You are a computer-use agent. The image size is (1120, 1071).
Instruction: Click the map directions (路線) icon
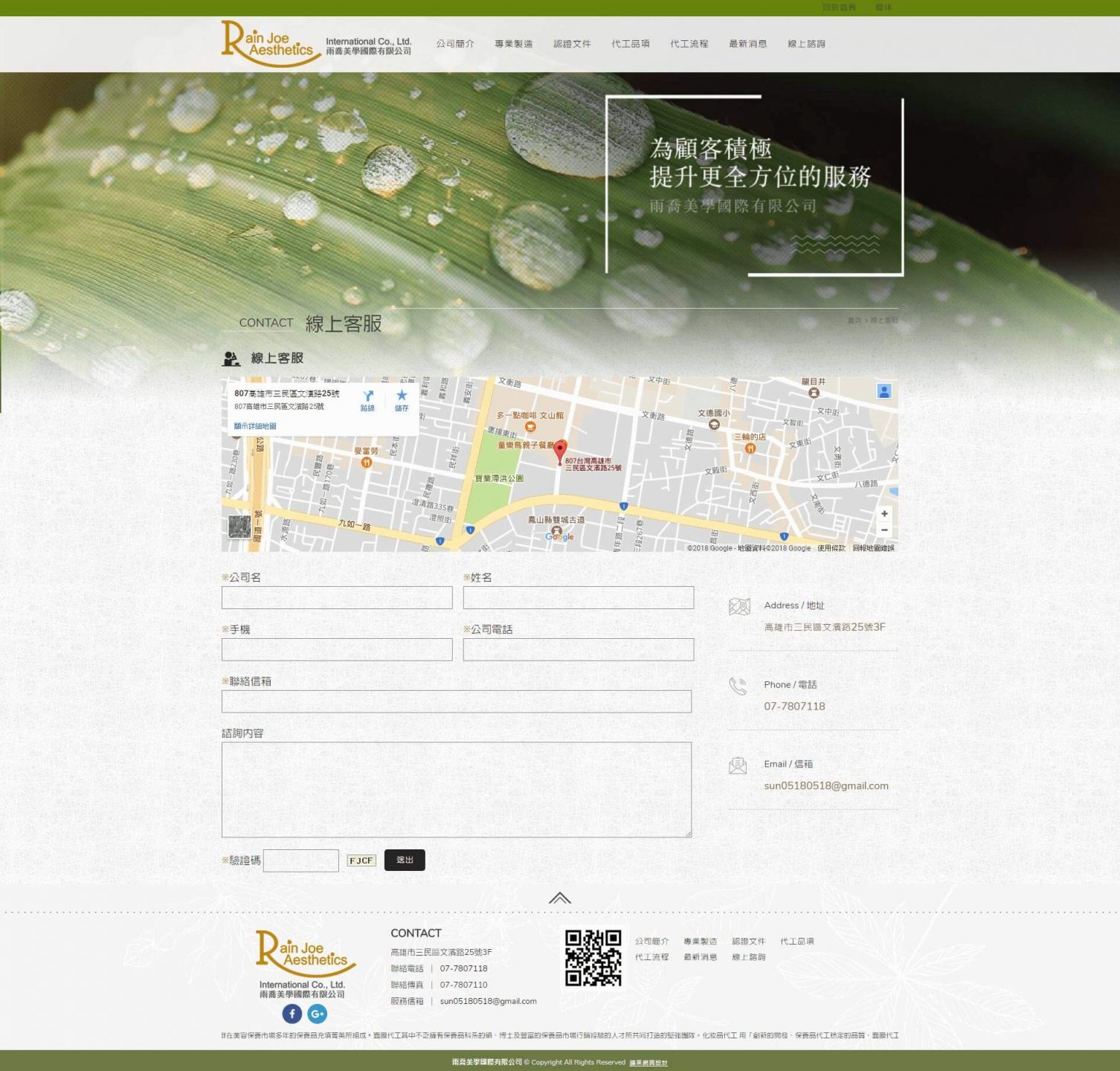[x=367, y=399]
